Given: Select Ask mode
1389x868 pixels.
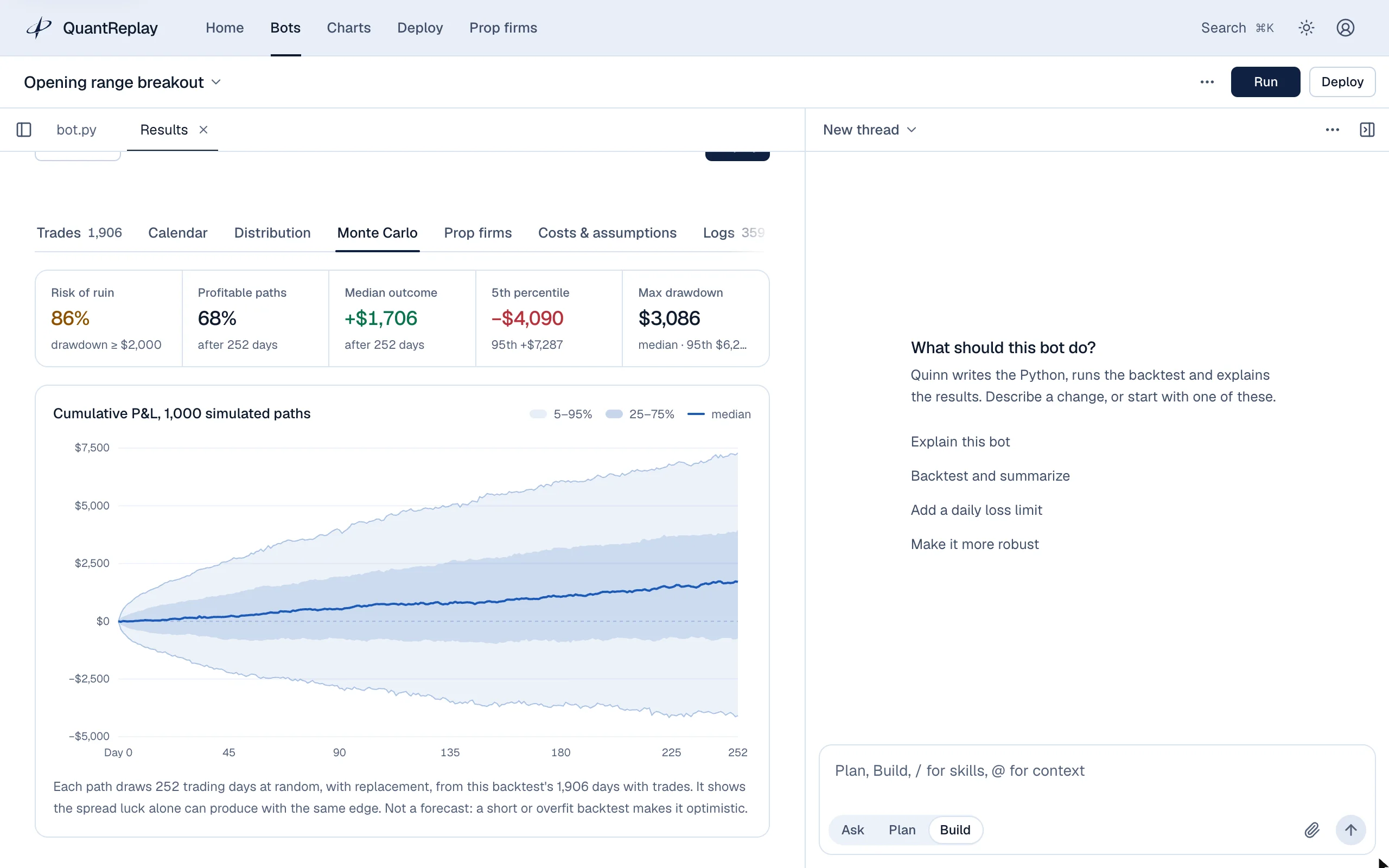Looking at the screenshot, I should point(852,829).
